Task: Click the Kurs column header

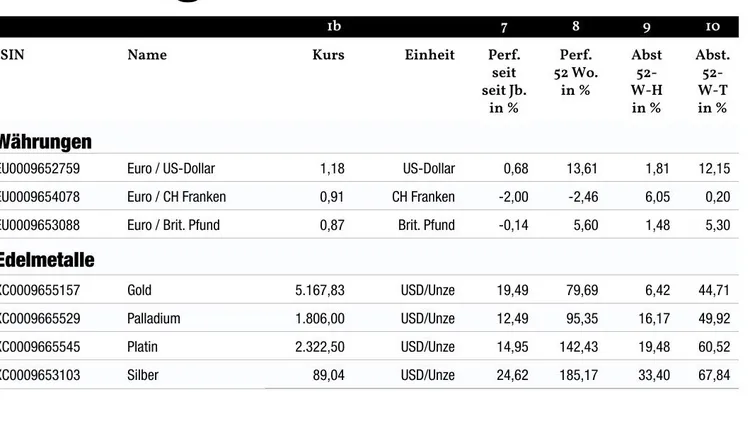Action: pyautogui.click(x=328, y=55)
